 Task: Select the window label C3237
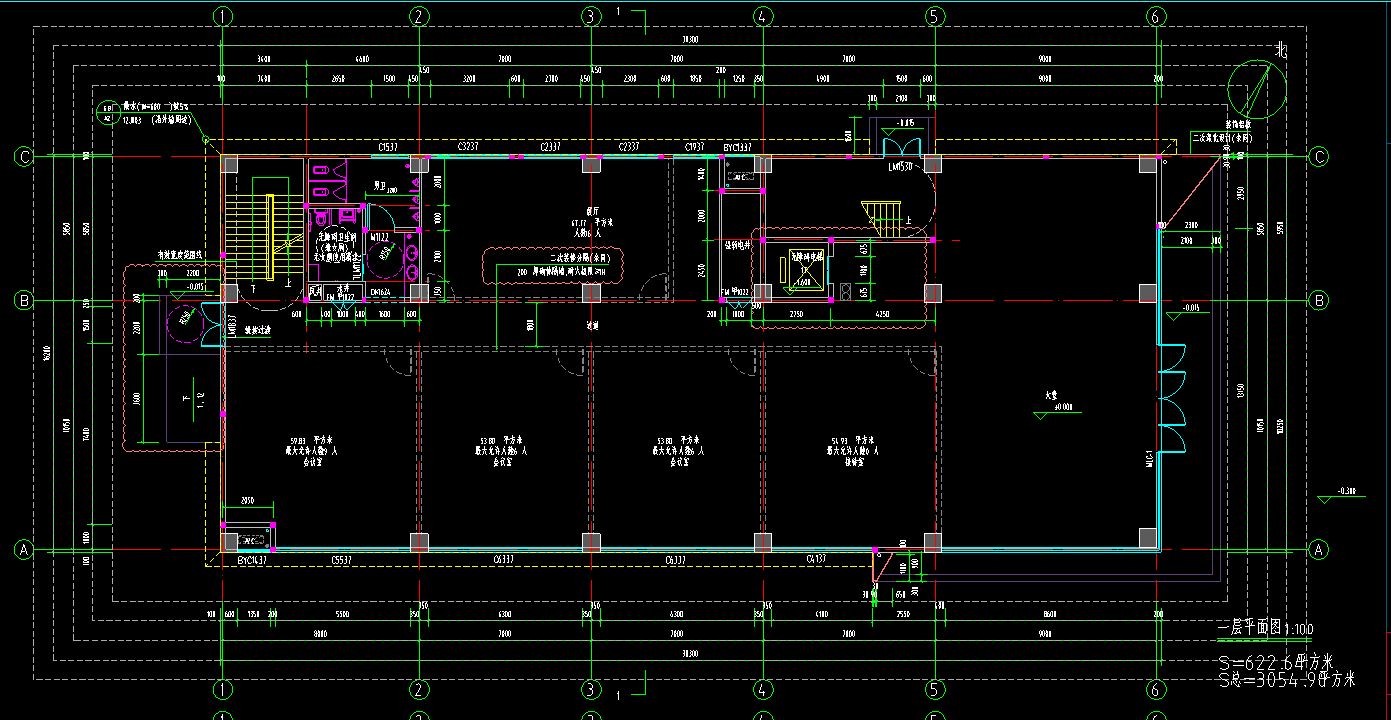468,147
